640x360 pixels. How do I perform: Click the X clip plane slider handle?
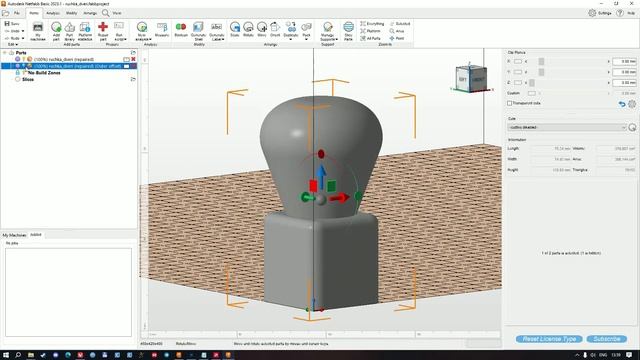click(541, 61)
